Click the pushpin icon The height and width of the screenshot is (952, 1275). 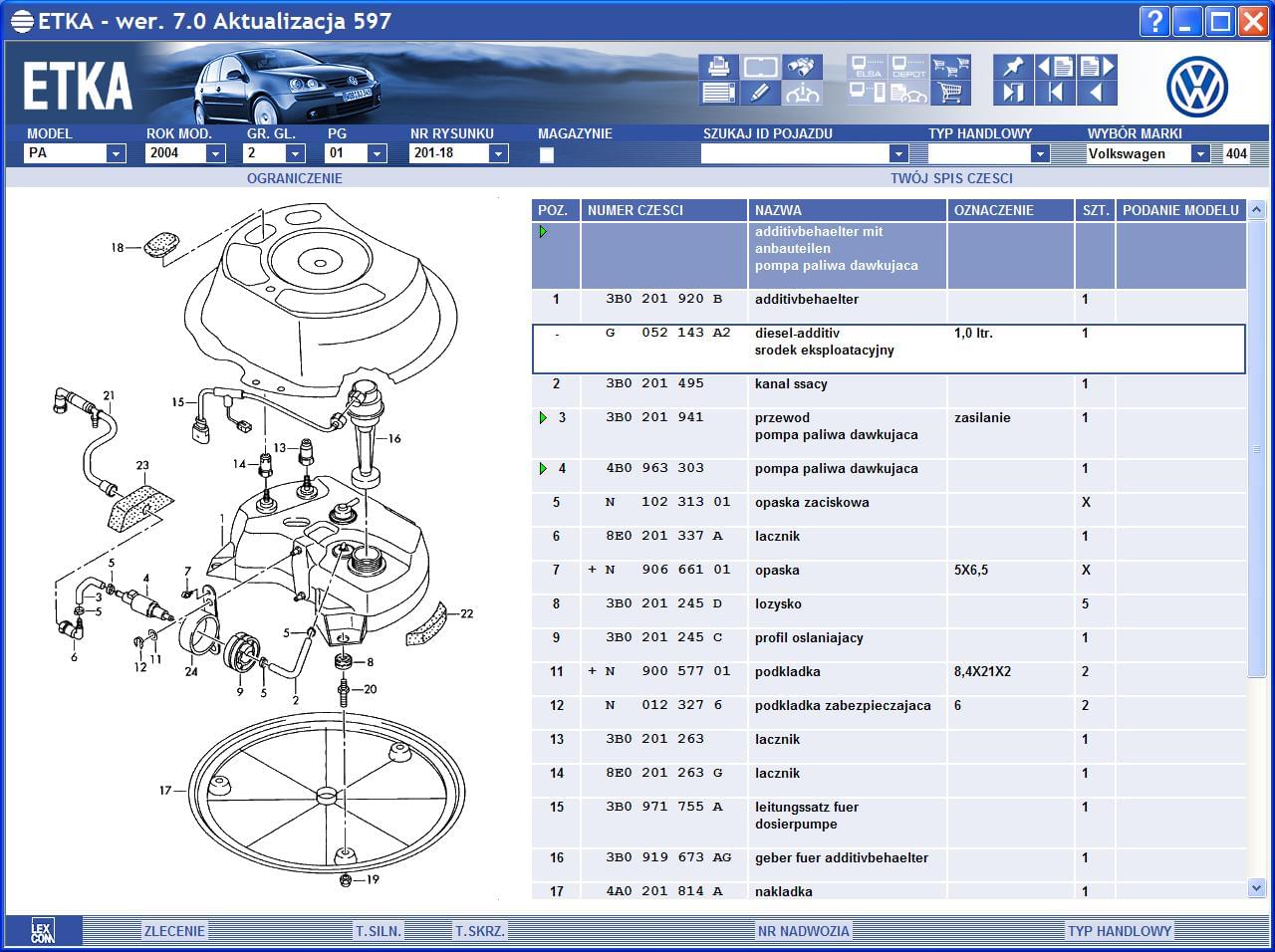[1013, 67]
